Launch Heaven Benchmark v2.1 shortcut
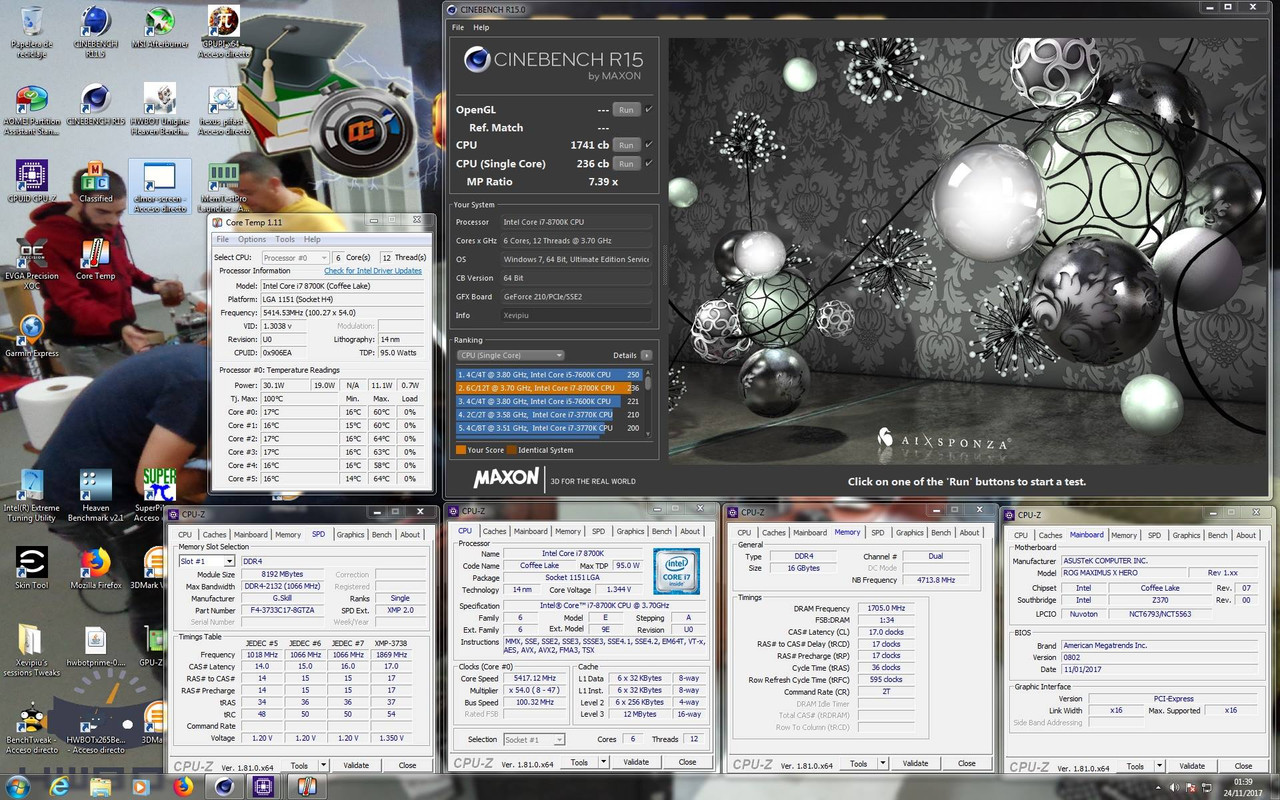 96,496
